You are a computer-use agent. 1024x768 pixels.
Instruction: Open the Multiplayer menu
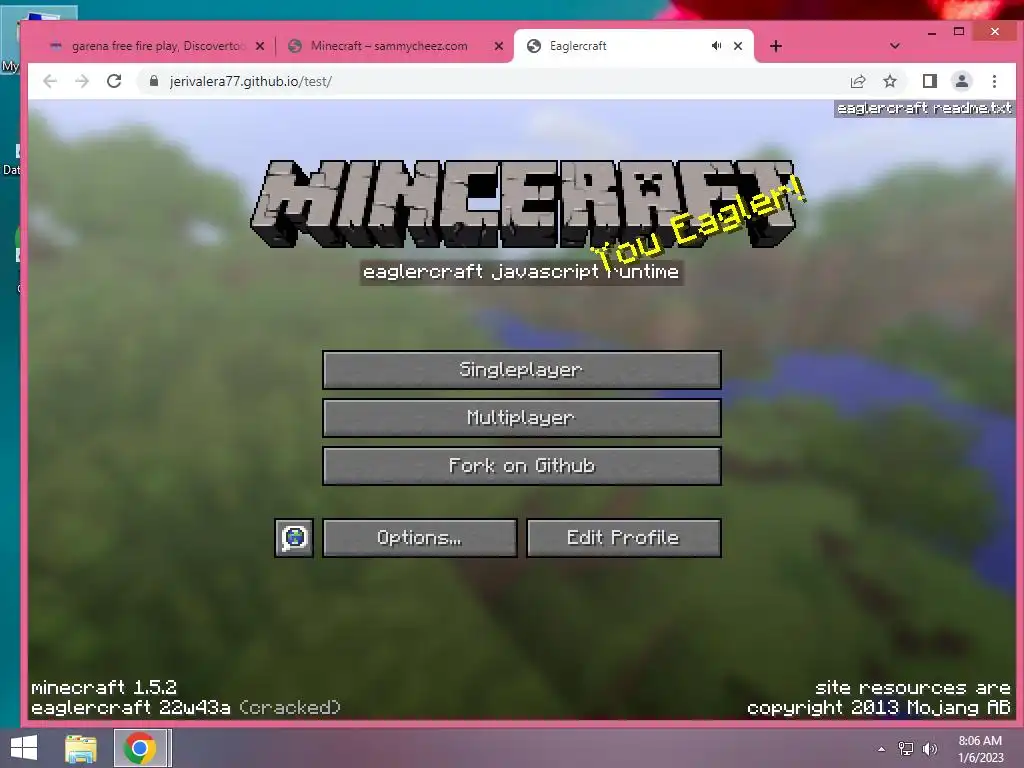click(521, 418)
